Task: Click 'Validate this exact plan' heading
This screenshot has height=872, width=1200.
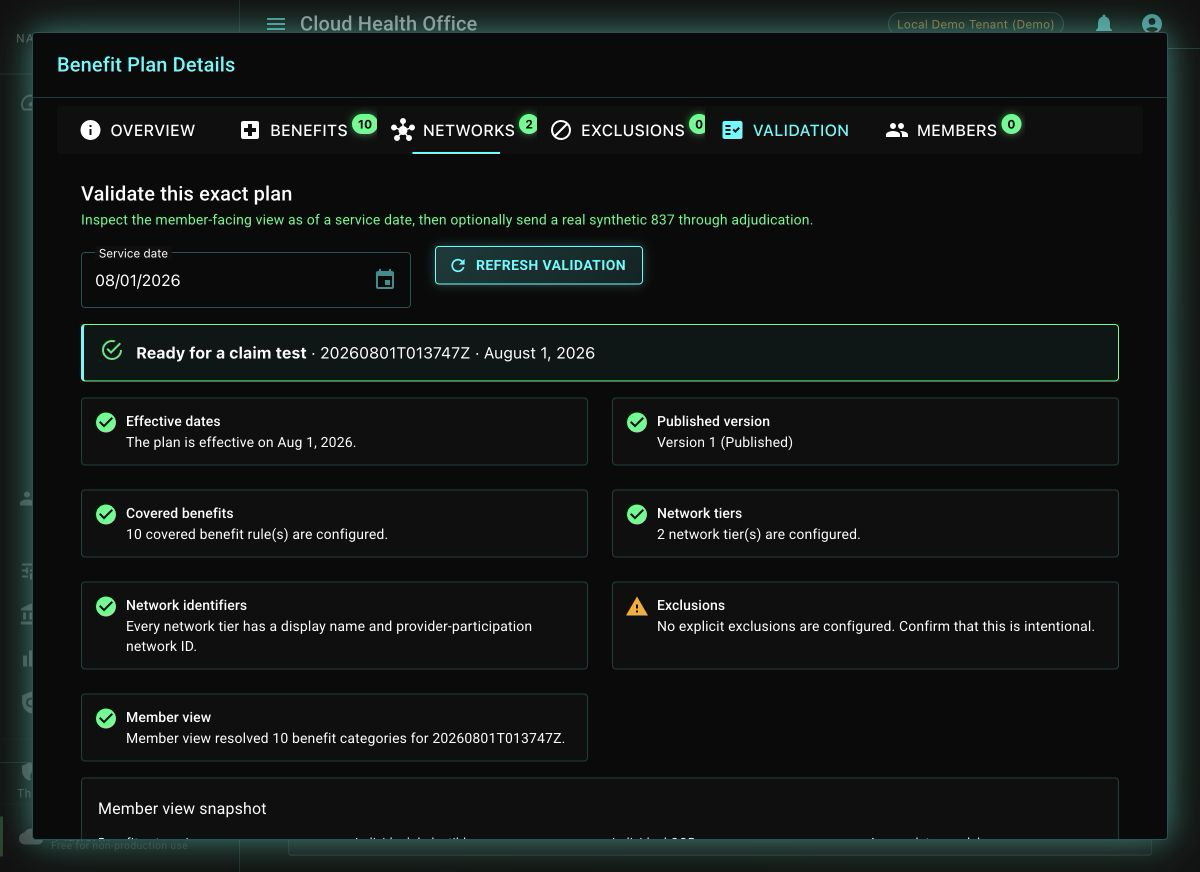Action: 186,194
